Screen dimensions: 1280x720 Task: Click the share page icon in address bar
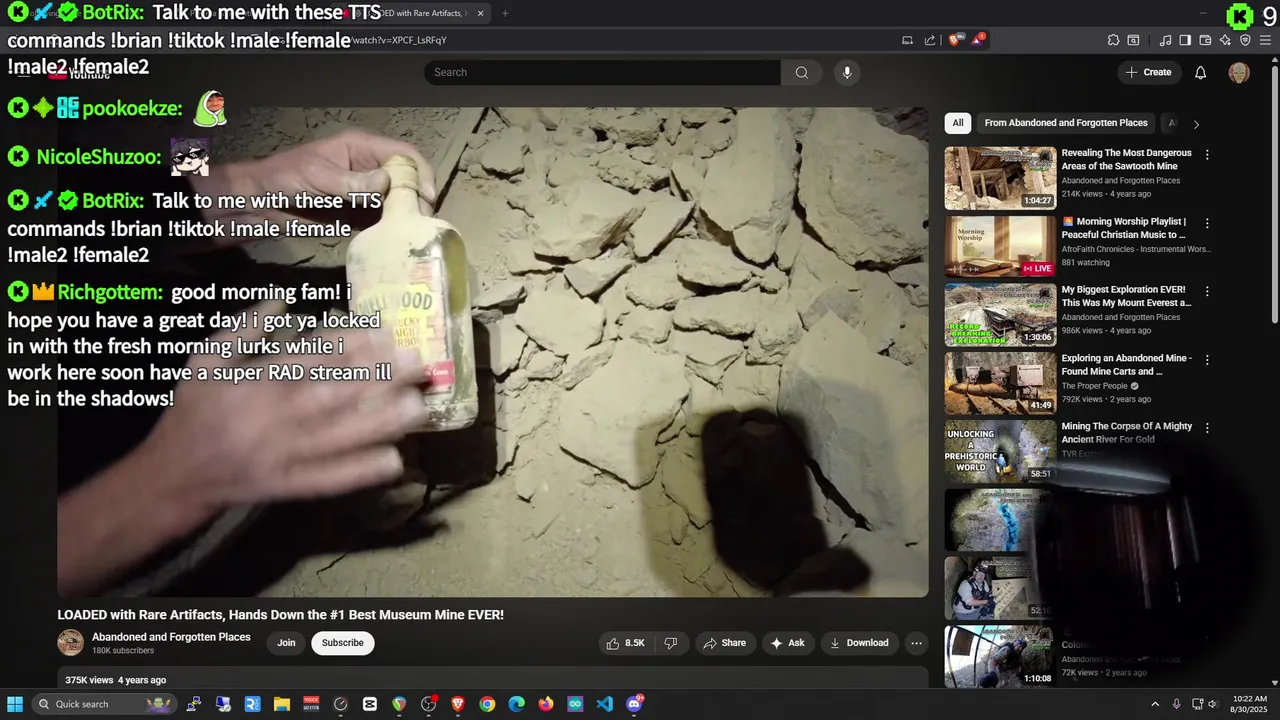pyautogui.click(x=930, y=40)
